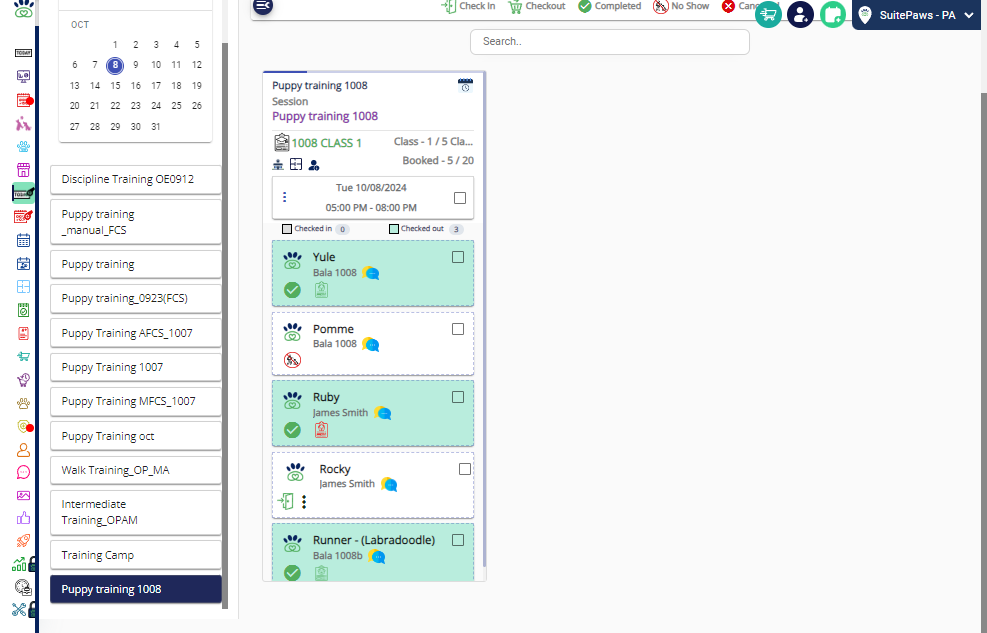Click James Smith owner name on Ruby's card

(x=340, y=413)
